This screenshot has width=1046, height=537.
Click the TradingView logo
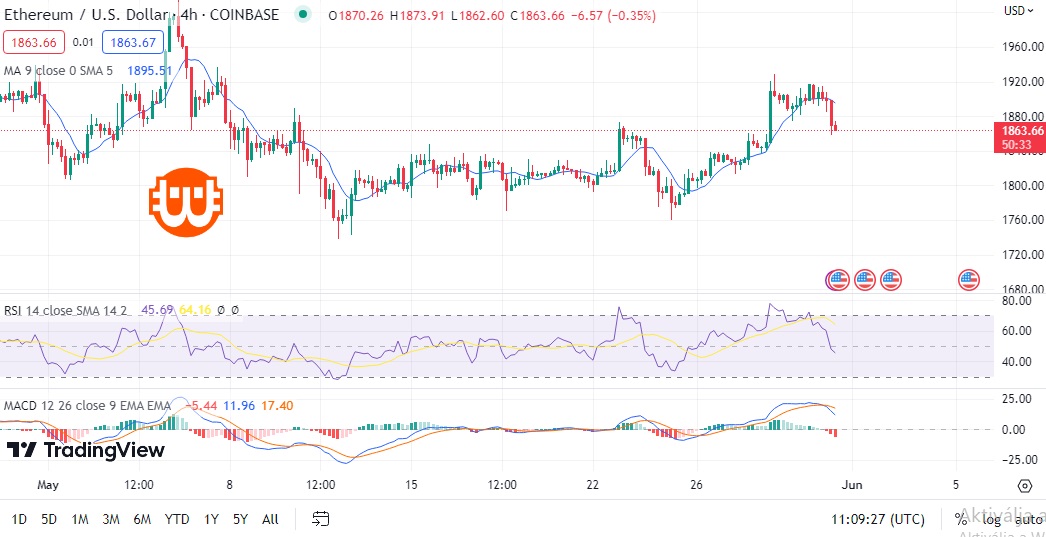(x=85, y=450)
